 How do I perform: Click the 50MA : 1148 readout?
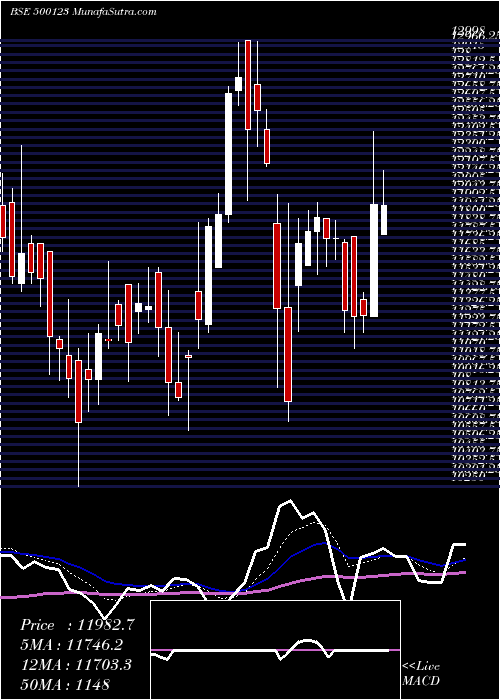65,684
